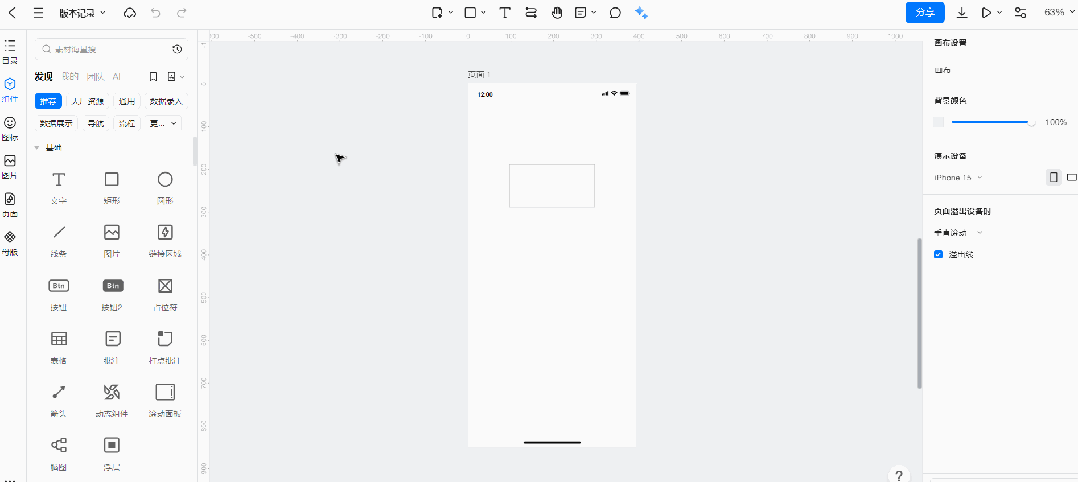Switch to the AI tab in library
Image resolution: width=1078 pixels, height=482 pixels.
(x=116, y=76)
